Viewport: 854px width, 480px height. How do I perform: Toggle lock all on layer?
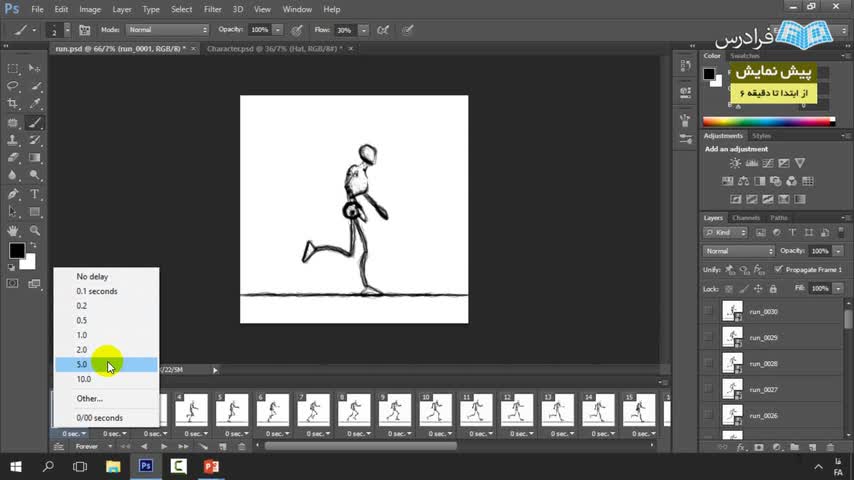tap(773, 289)
